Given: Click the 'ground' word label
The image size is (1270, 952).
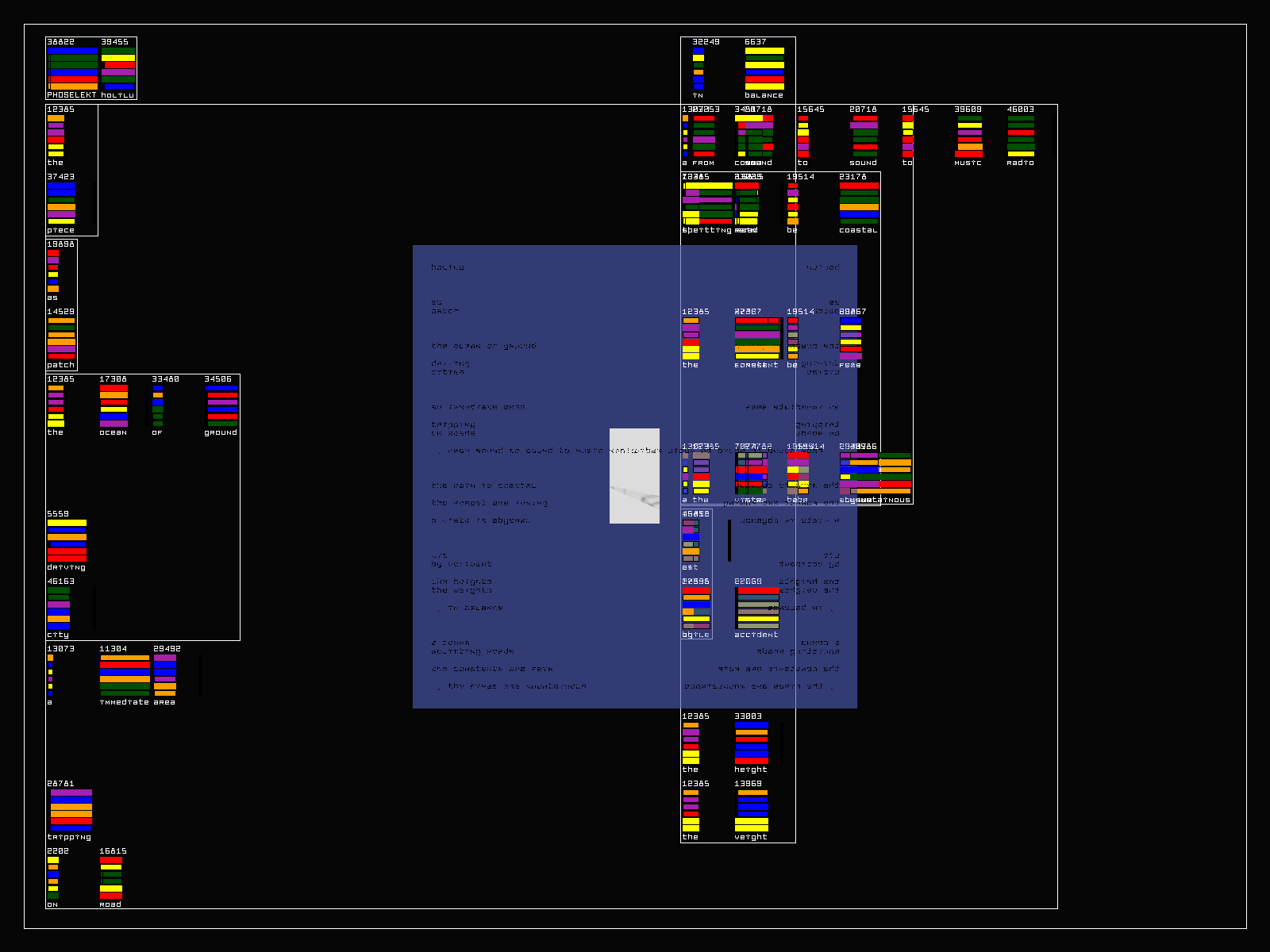Looking at the screenshot, I should pos(221,432).
